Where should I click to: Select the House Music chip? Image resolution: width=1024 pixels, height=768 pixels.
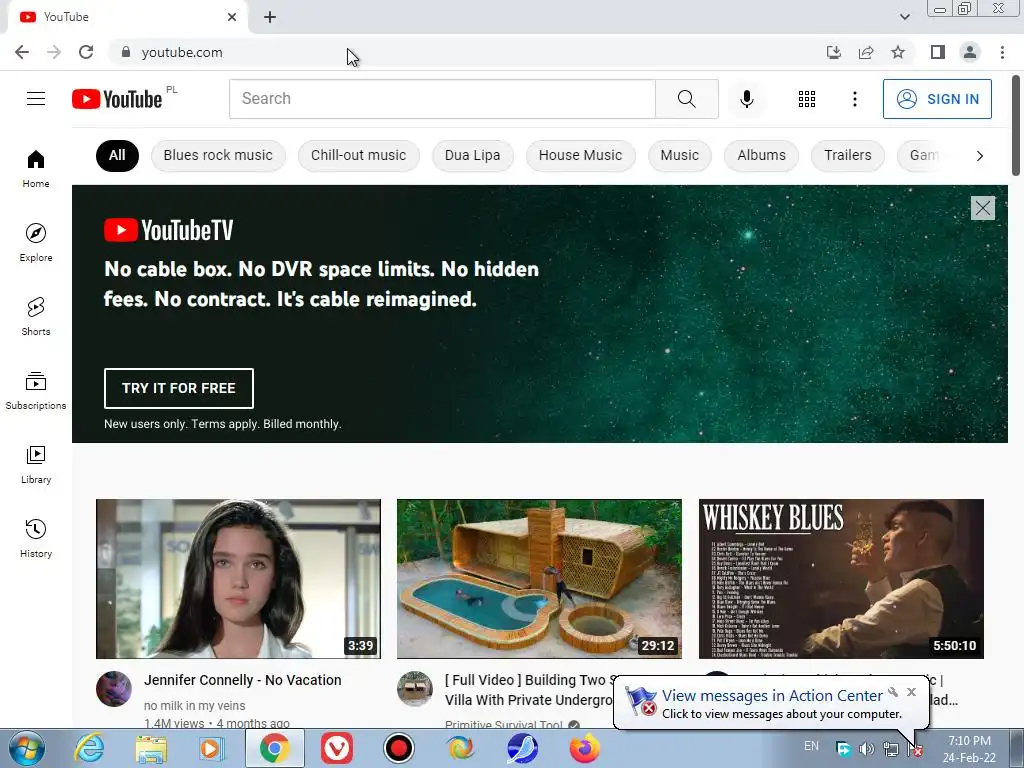click(581, 155)
